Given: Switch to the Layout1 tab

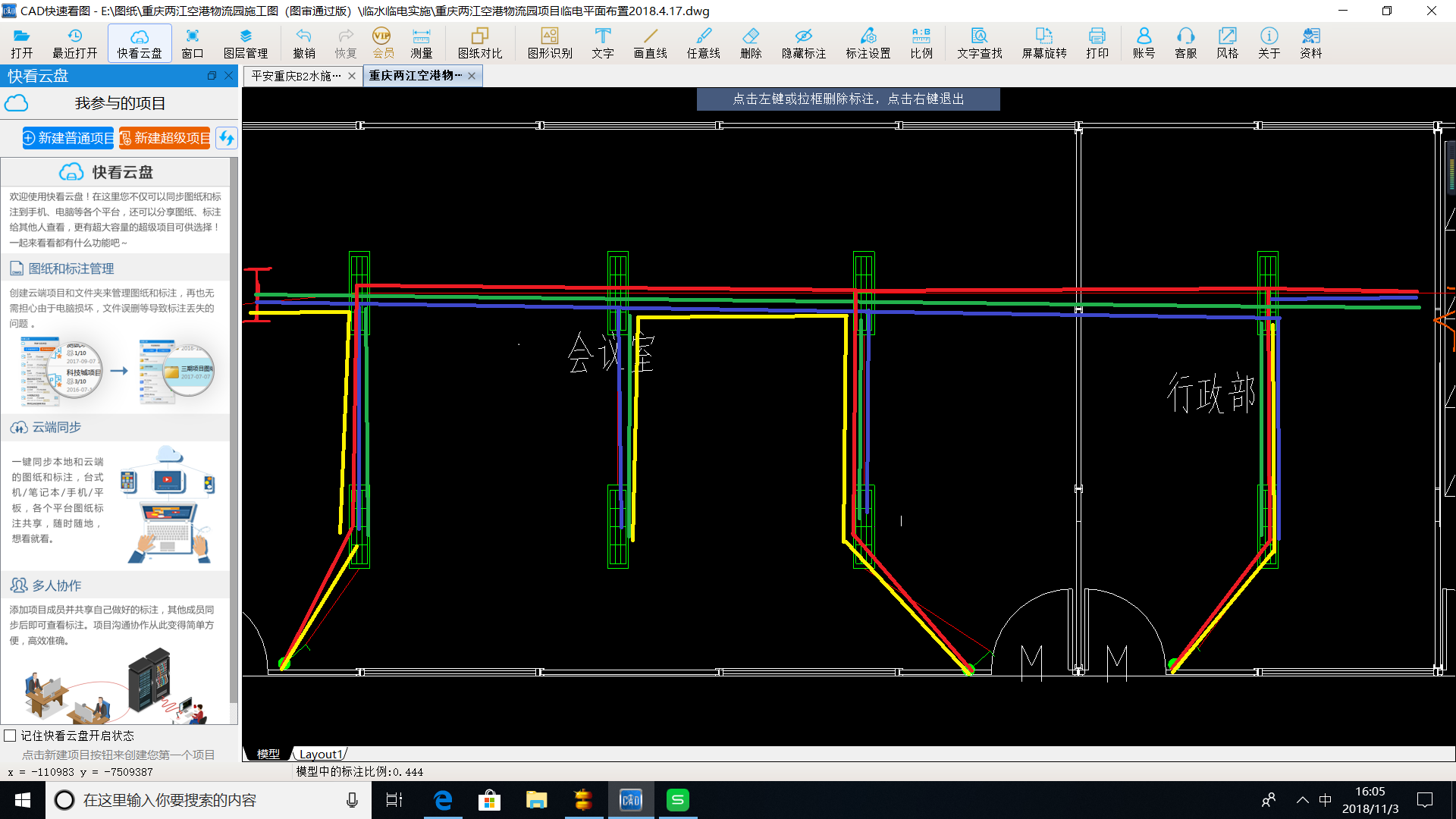Looking at the screenshot, I should (x=320, y=754).
